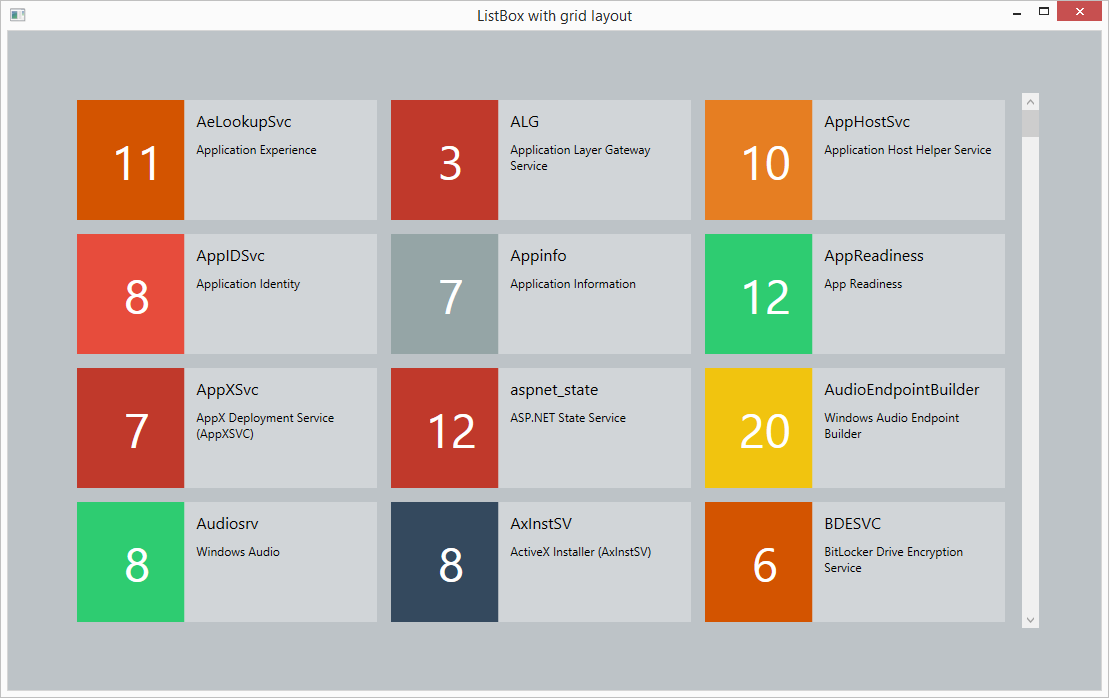Click the scrollbar down arrow
This screenshot has width=1109, height=698.
pyautogui.click(x=1030, y=618)
